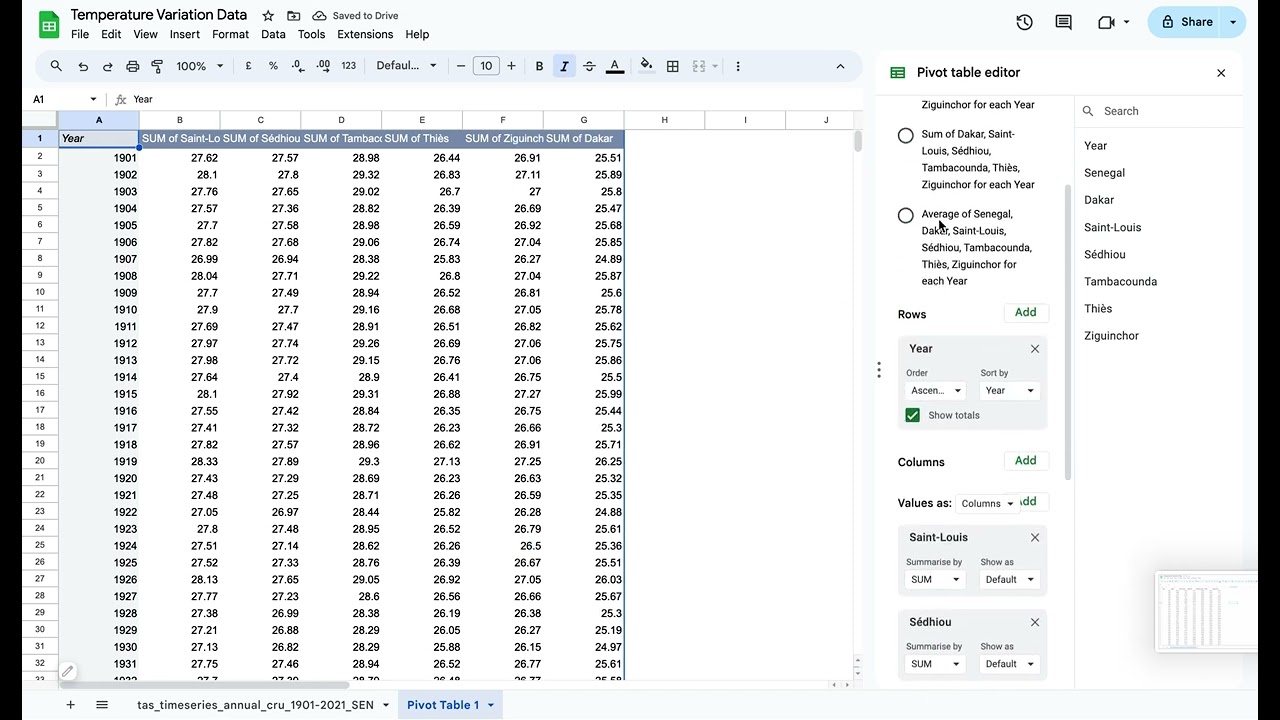Start a meeting with camera icon
Image resolution: width=1280 pixels, height=720 pixels.
(1106, 22)
